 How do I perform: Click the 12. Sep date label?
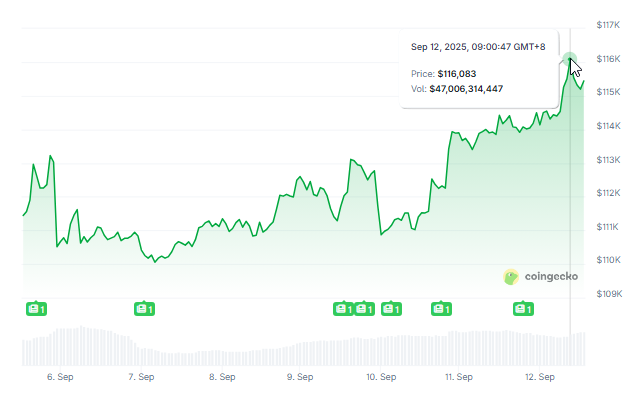click(x=540, y=377)
